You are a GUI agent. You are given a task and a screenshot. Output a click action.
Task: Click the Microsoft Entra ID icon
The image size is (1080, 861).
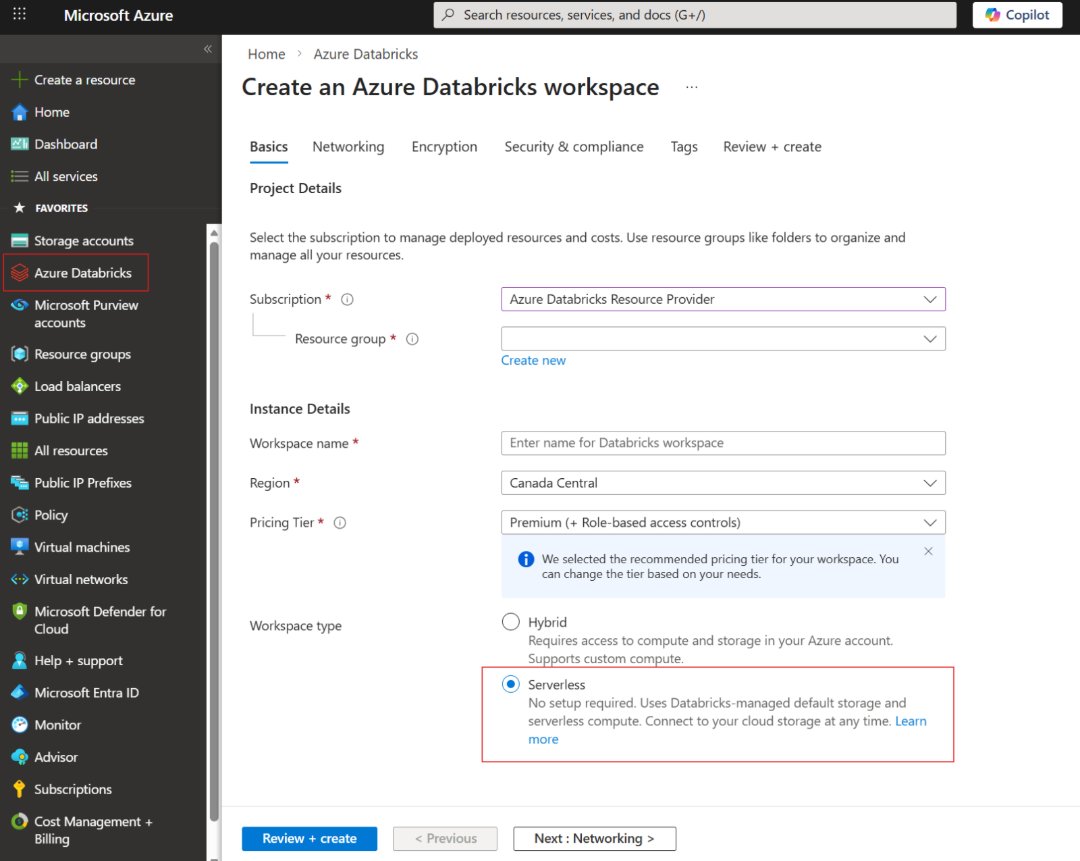tap(19, 693)
